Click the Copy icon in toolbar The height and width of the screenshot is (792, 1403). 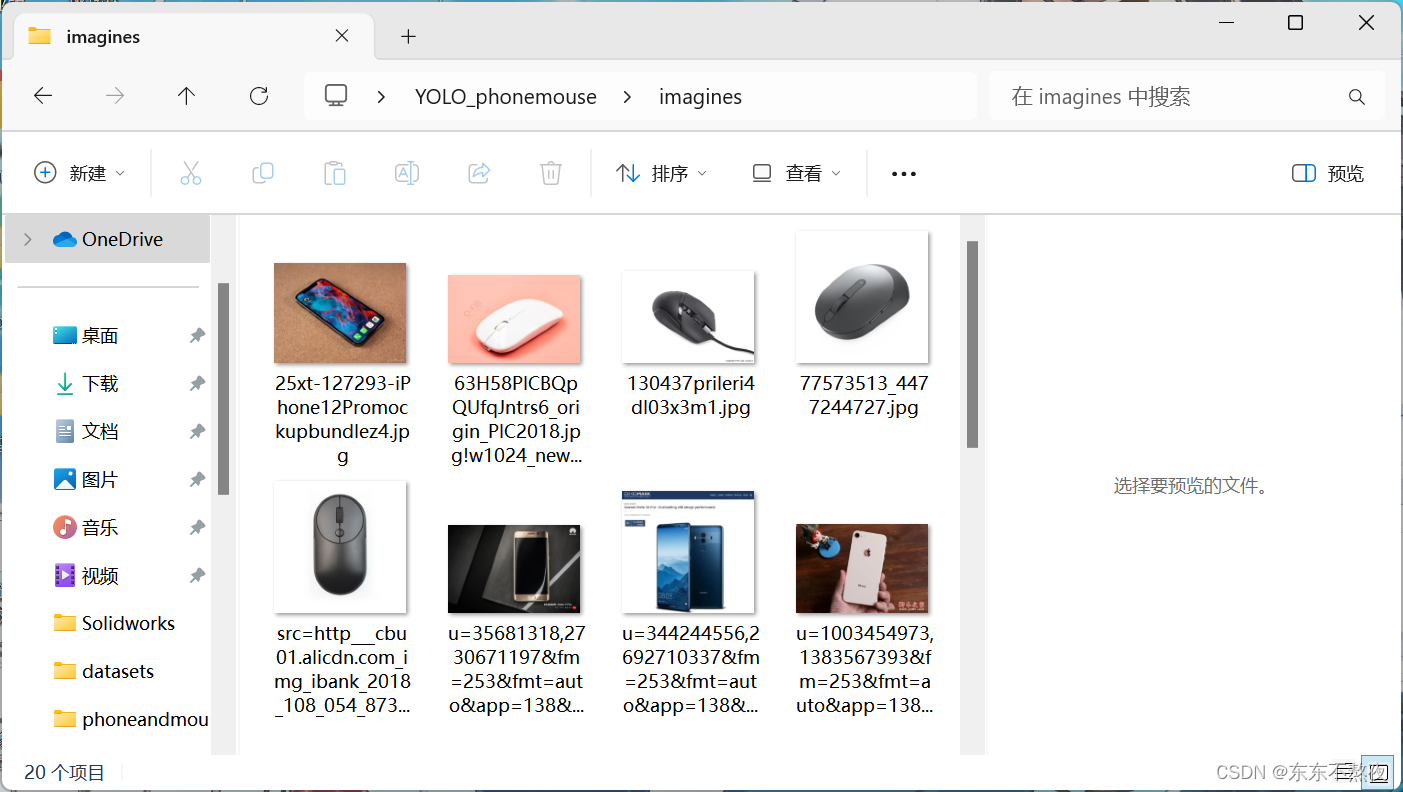point(263,173)
